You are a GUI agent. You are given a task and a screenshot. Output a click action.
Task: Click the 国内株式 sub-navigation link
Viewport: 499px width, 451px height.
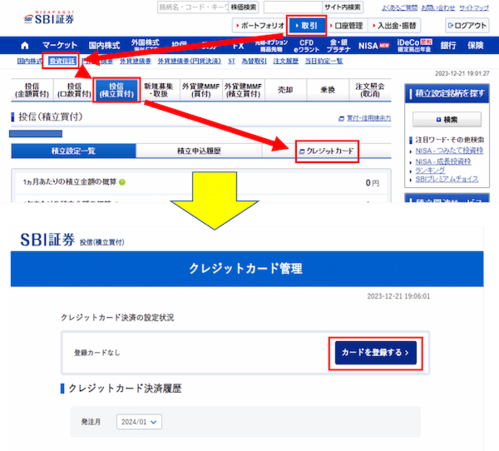[x=29, y=61]
